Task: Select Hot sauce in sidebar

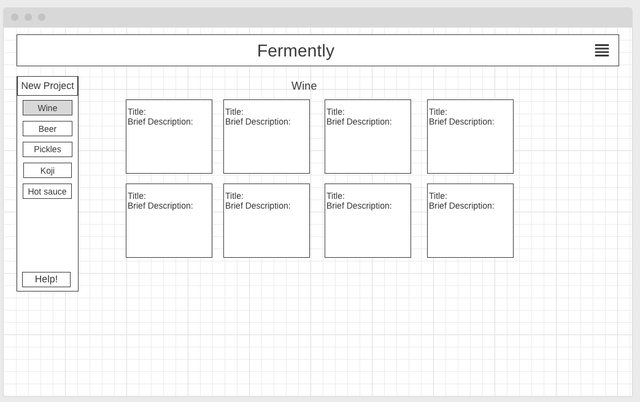Action: [47, 191]
